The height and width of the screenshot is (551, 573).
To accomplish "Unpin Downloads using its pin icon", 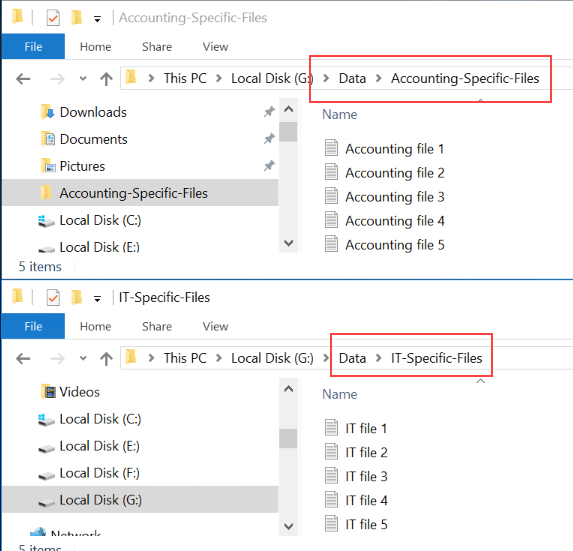I will (269, 112).
